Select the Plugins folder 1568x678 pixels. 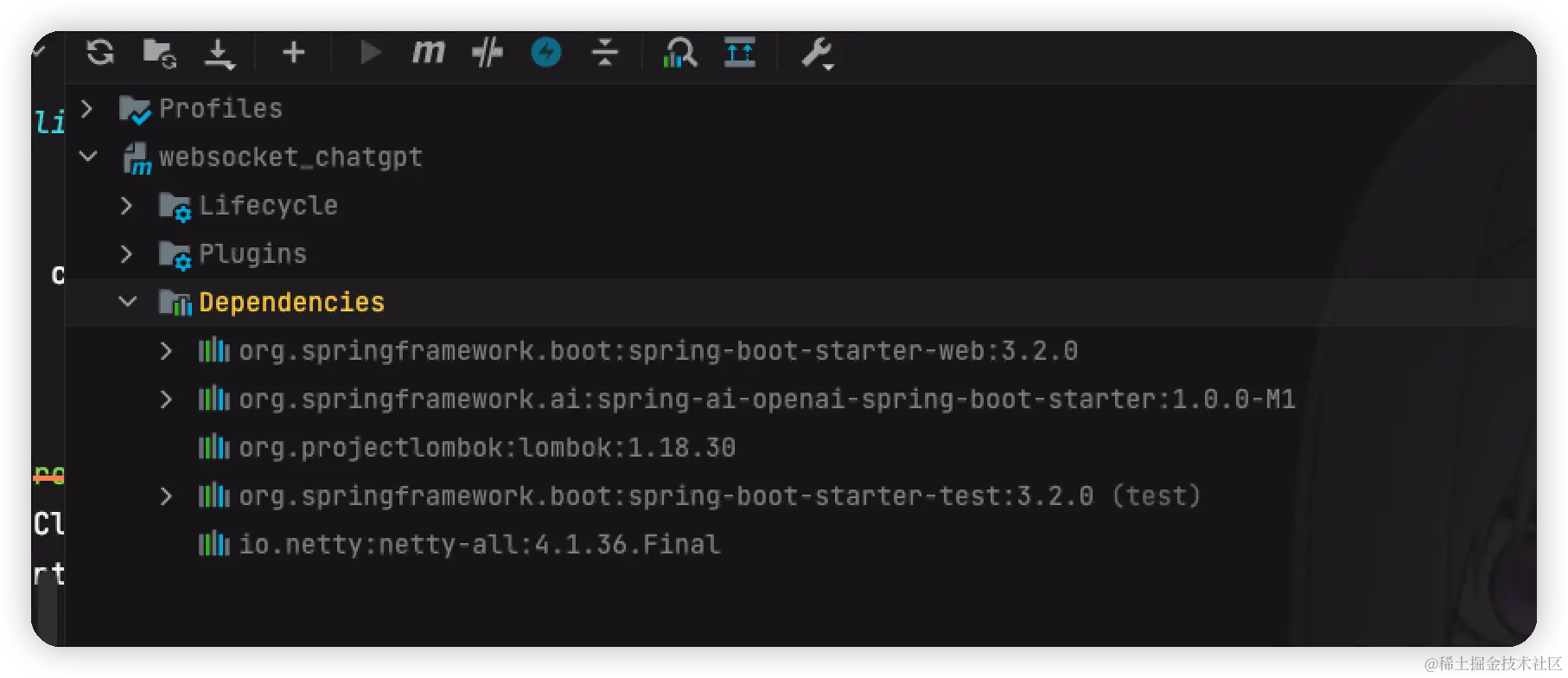coord(253,253)
